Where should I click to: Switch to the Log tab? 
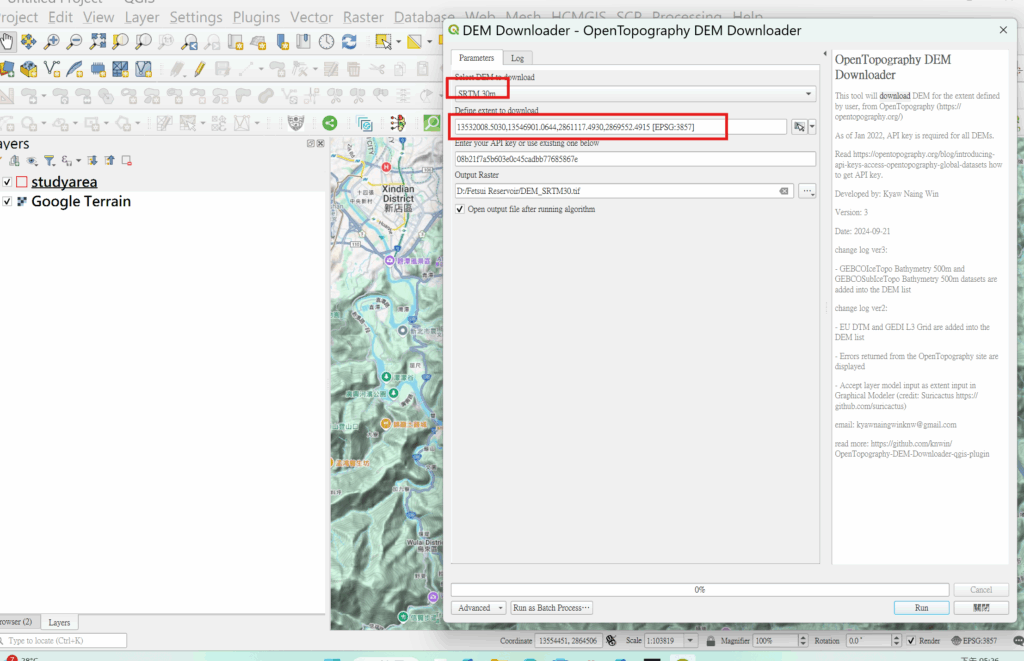[x=517, y=58]
